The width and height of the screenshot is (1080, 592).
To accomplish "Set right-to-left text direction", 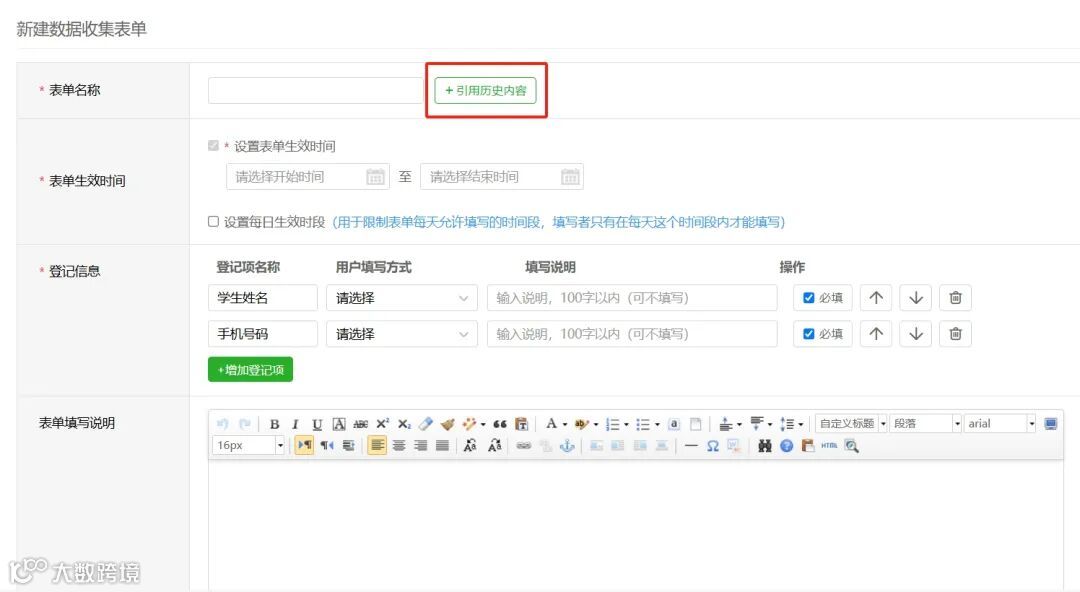I will (x=326, y=446).
